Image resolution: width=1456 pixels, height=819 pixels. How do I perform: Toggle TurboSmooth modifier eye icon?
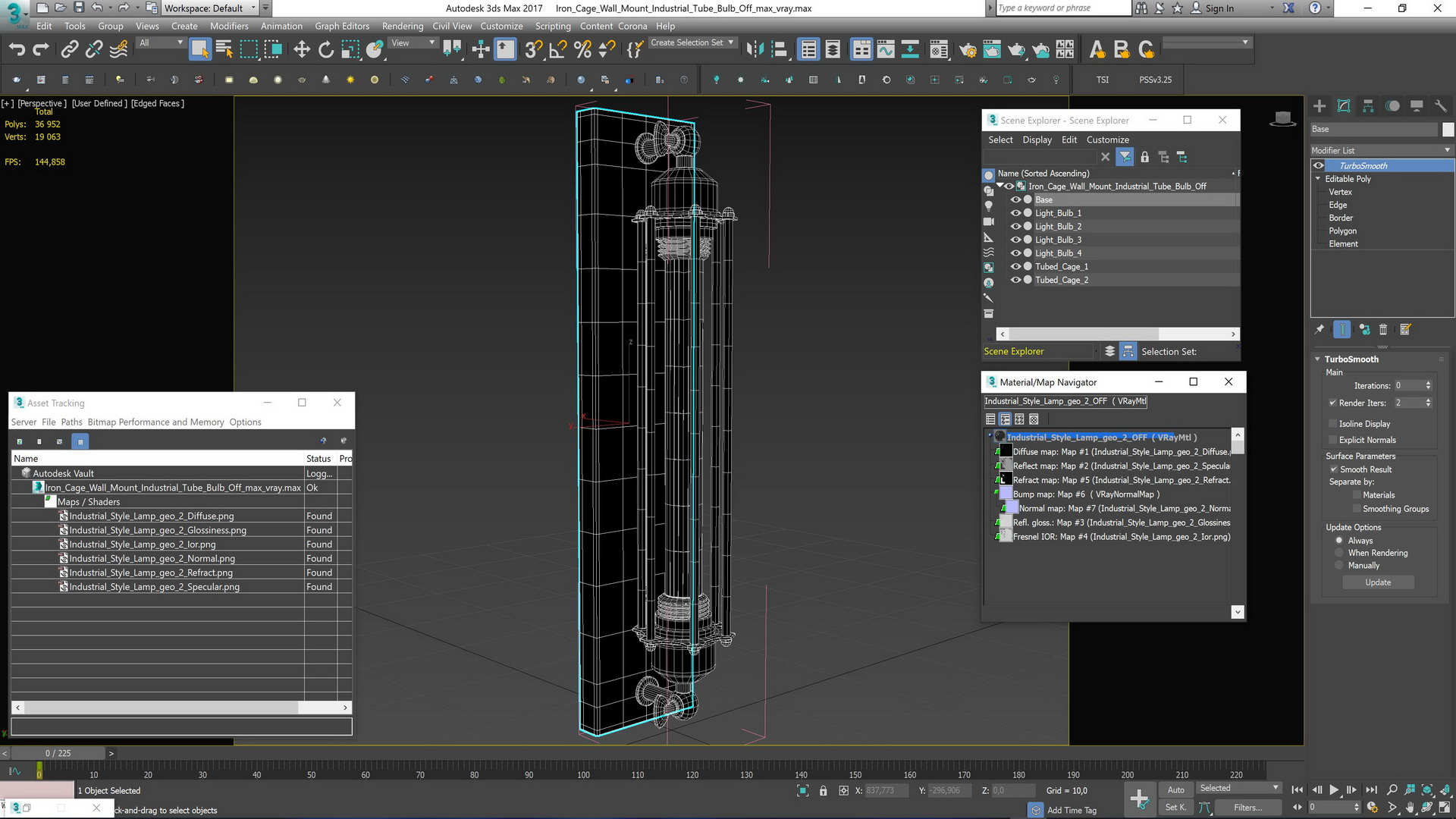pyautogui.click(x=1319, y=165)
